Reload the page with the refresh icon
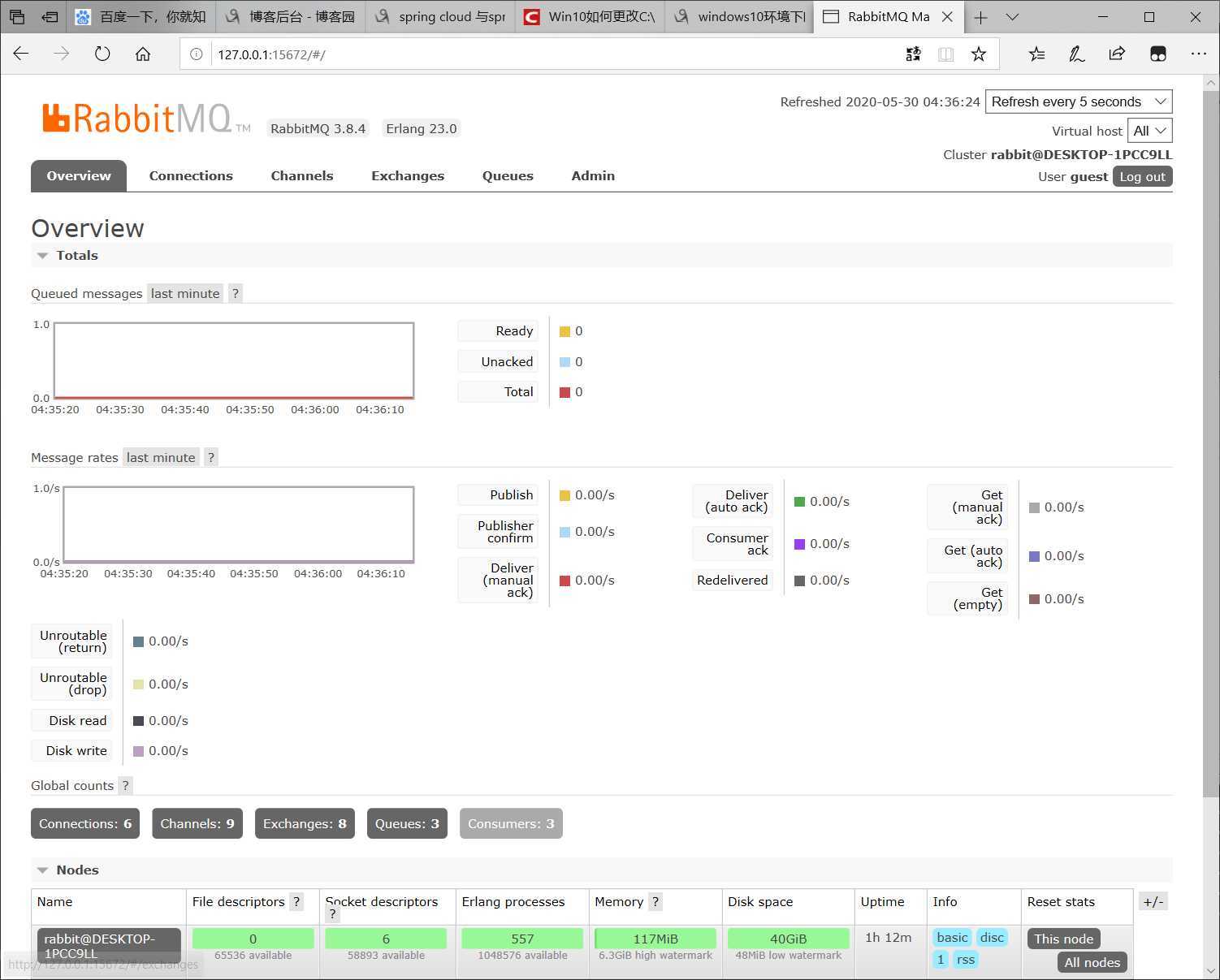The image size is (1220, 980). click(x=102, y=54)
